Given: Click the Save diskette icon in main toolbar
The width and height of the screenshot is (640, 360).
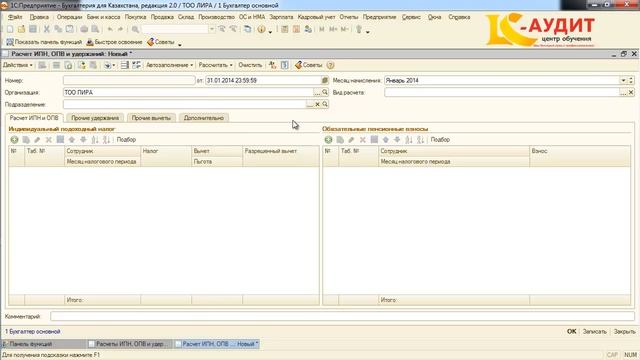Looking at the screenshot, I should point(33,29).
